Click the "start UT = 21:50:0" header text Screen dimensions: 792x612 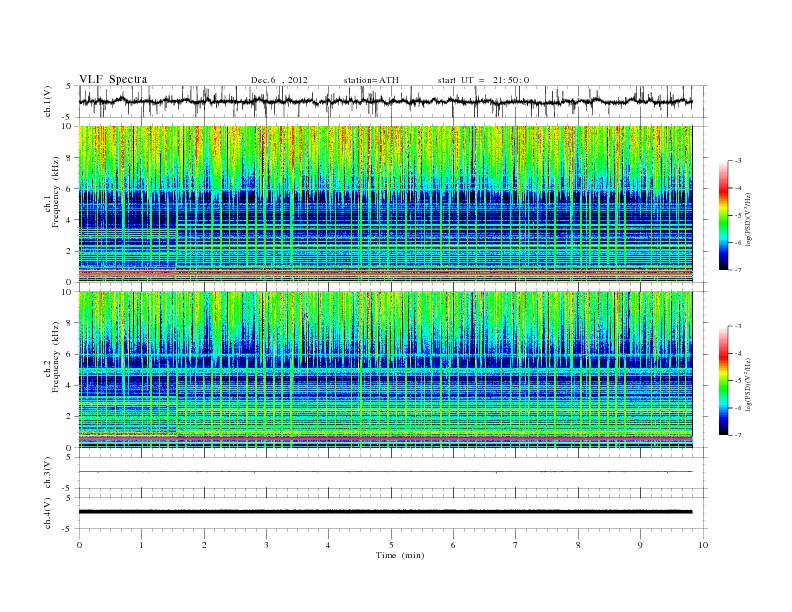pos(483,80)
